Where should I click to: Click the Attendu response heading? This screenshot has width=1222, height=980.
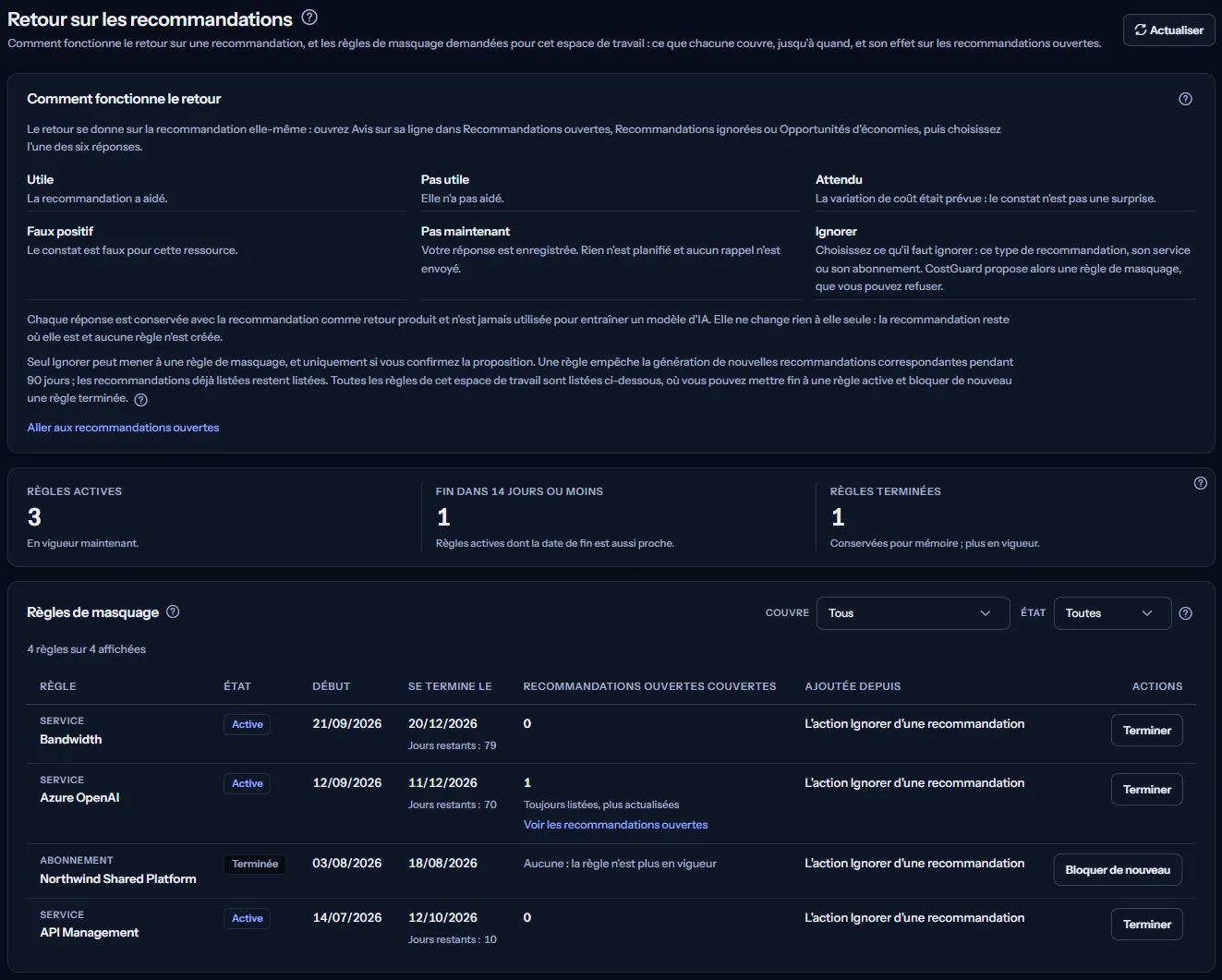point(839,180)
